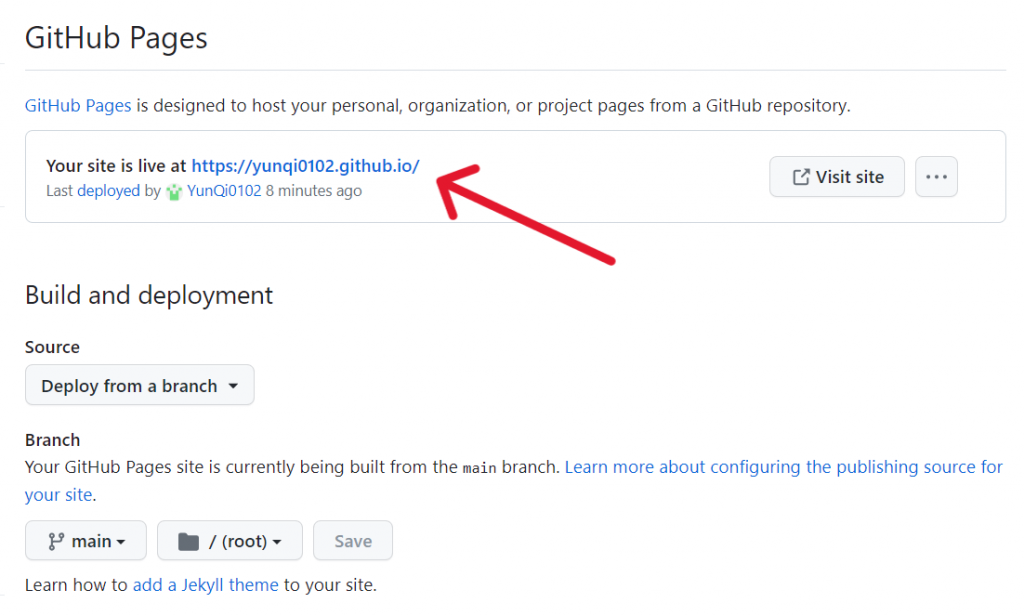Open the main branch selector dropdown

coord(86,541)
